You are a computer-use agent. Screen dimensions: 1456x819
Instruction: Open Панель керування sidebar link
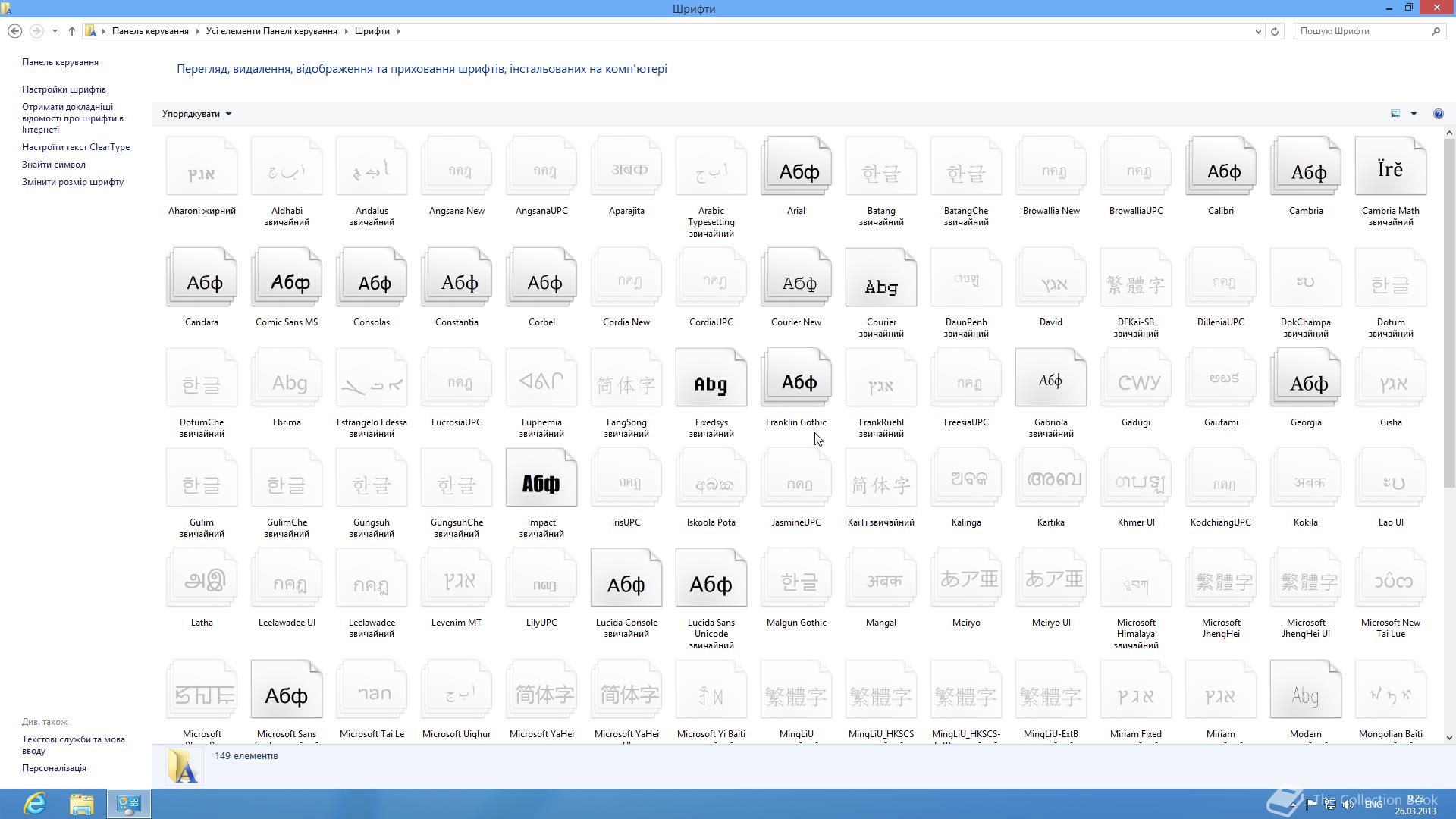coord(60,62)
